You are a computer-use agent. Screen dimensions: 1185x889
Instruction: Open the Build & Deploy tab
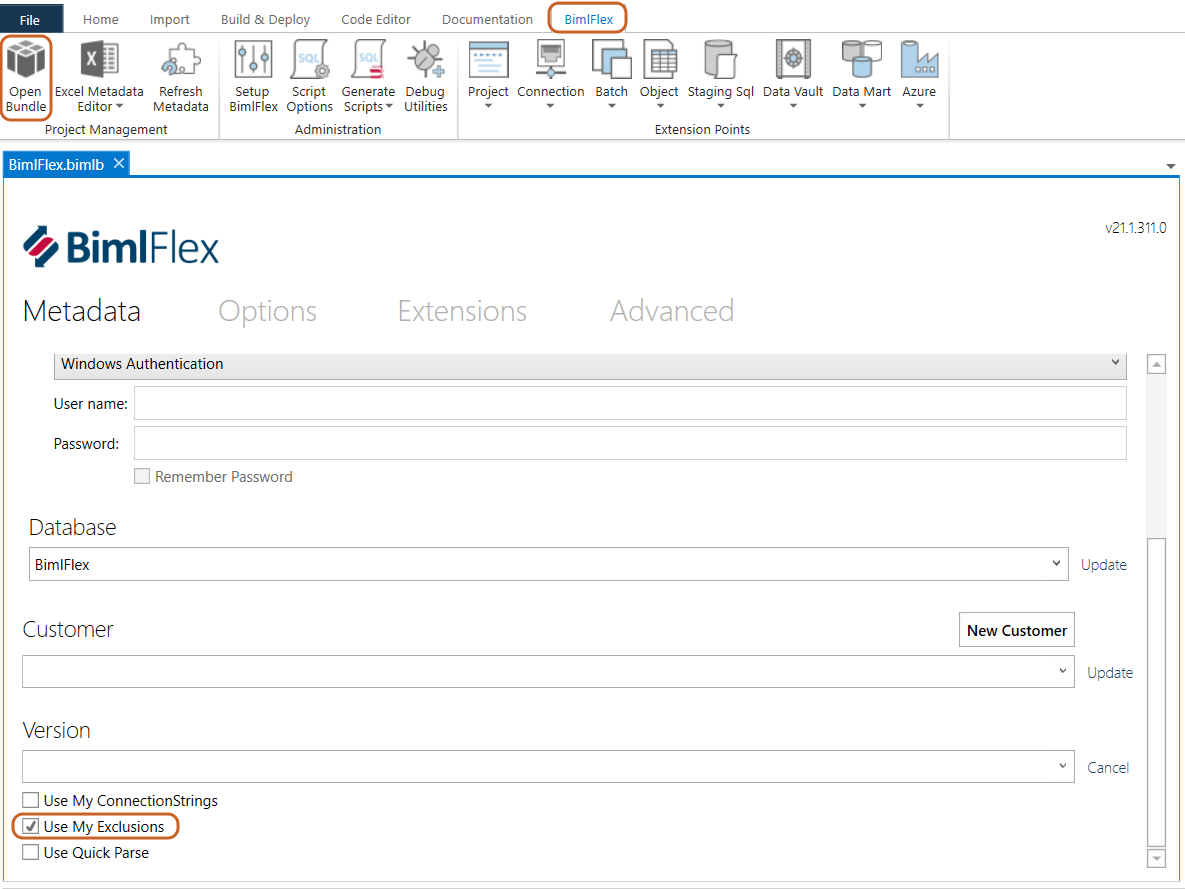(265, 19)
